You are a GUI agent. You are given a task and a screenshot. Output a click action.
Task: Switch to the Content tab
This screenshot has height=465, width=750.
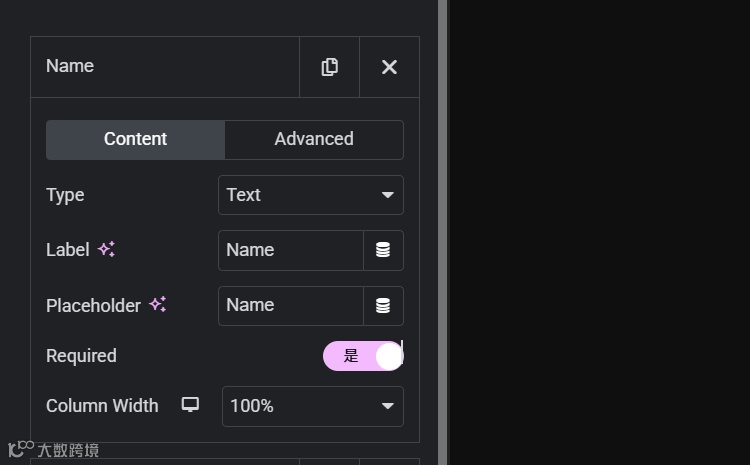coord(135,139)
